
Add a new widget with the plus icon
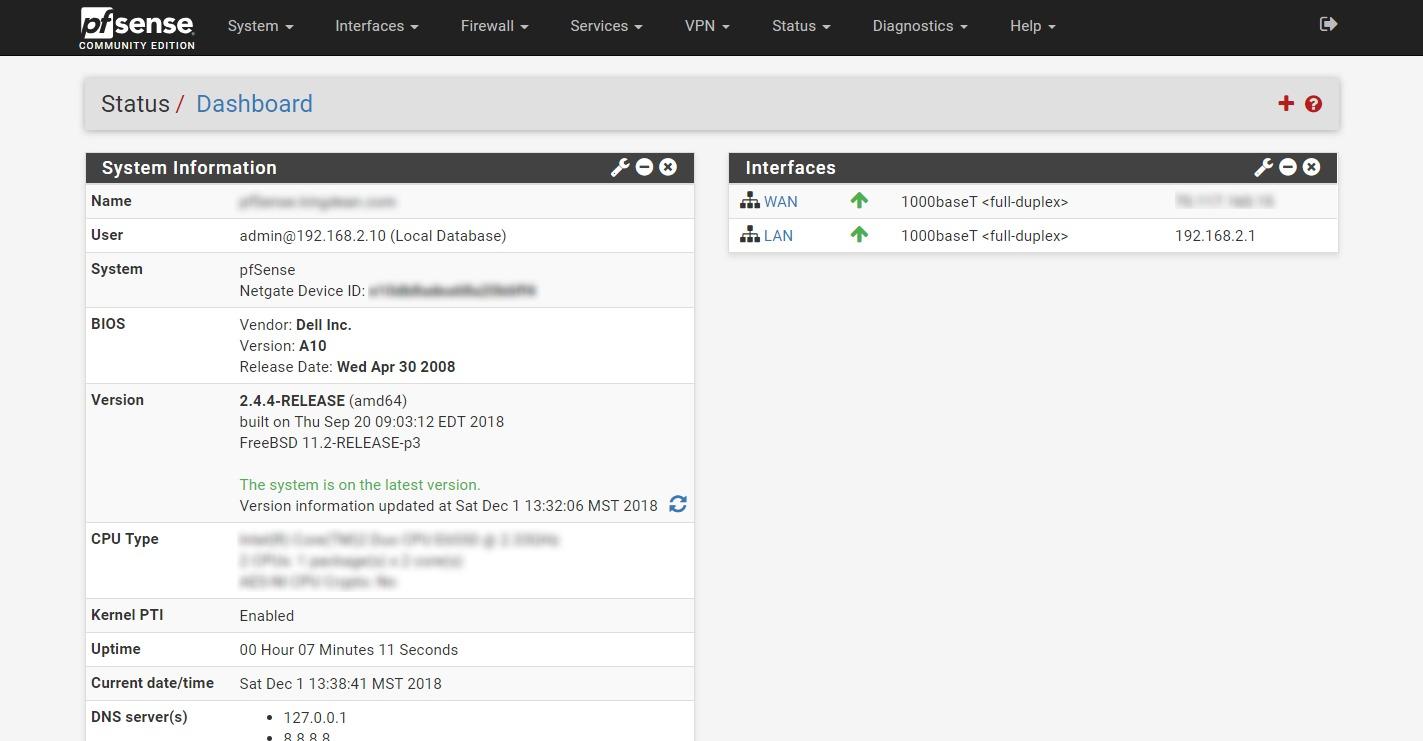[1286, 103]
